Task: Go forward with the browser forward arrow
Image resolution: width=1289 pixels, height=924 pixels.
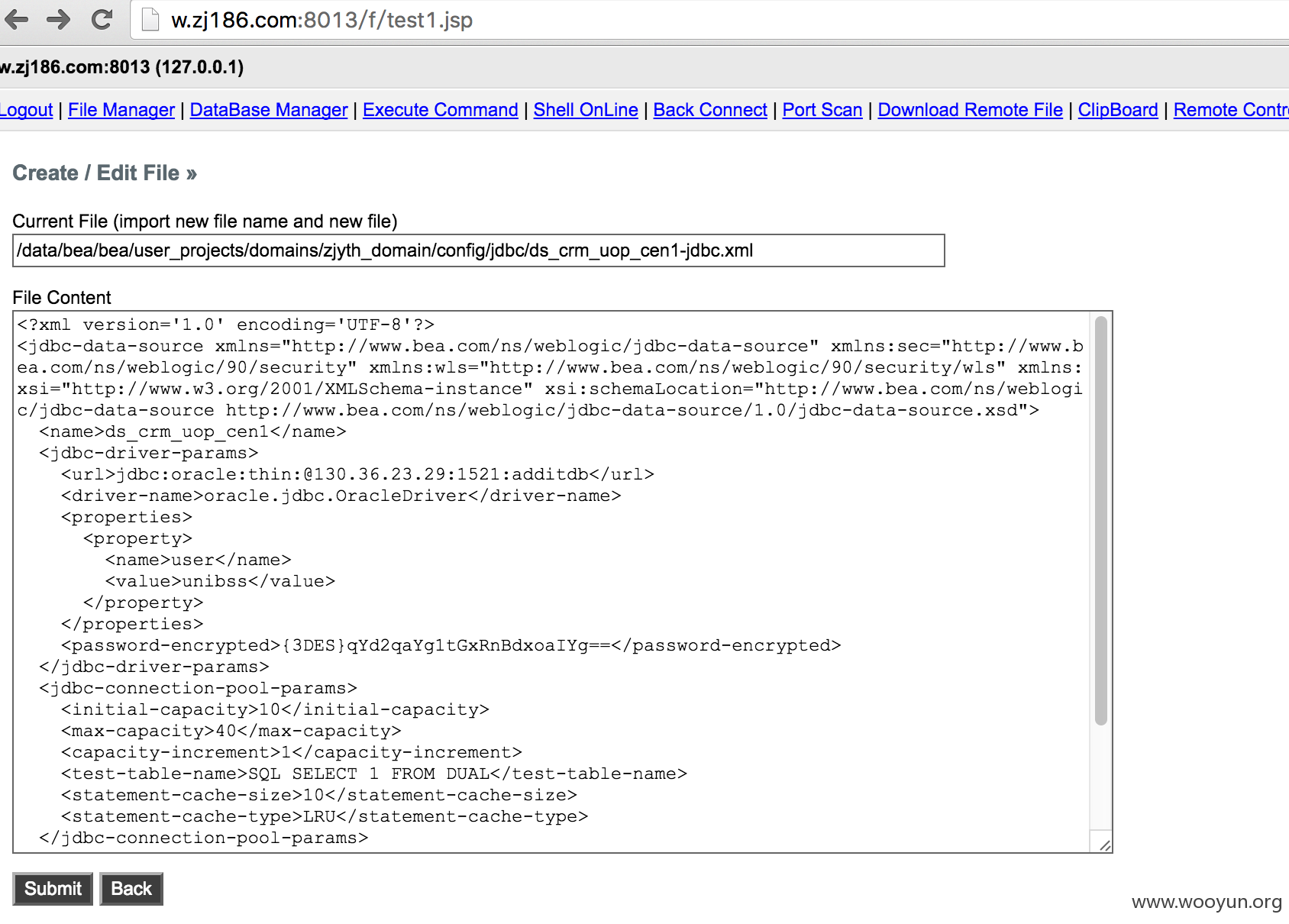Action: 59,19
